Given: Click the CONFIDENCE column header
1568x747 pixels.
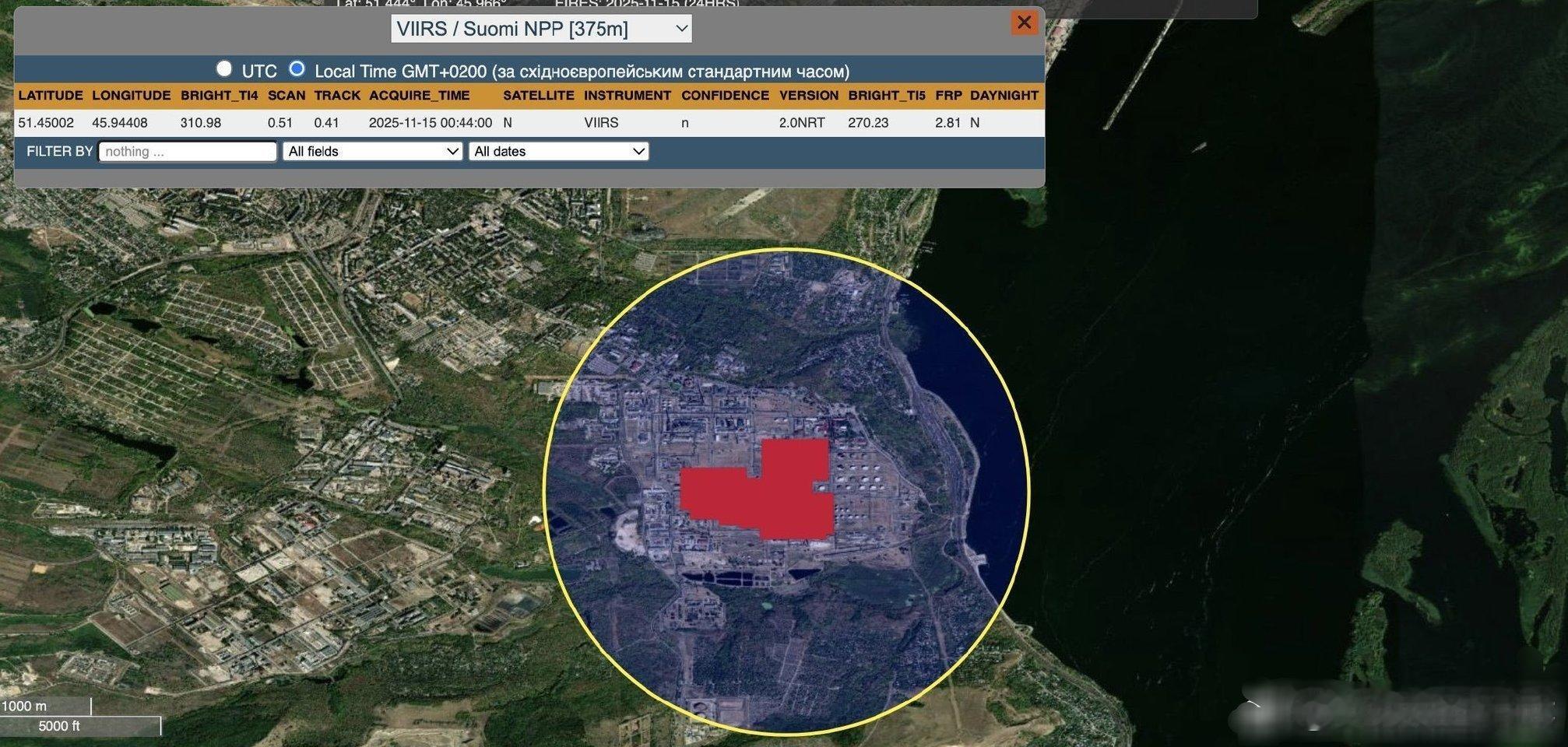Looking at the screenshot, I should coord(725,96).
